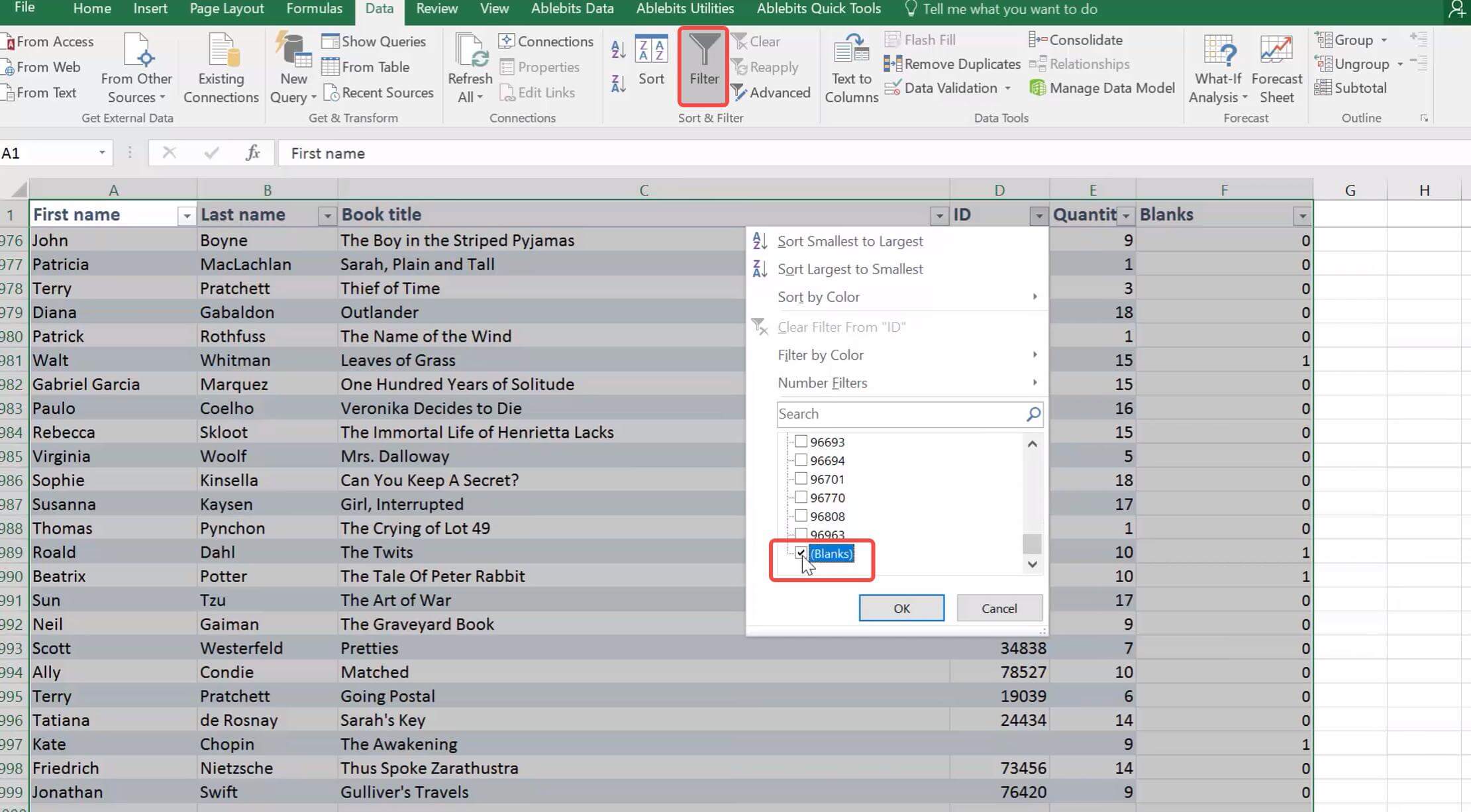Click Manage Data Model icon
1471x812 pixels.
pos(1038,88)
